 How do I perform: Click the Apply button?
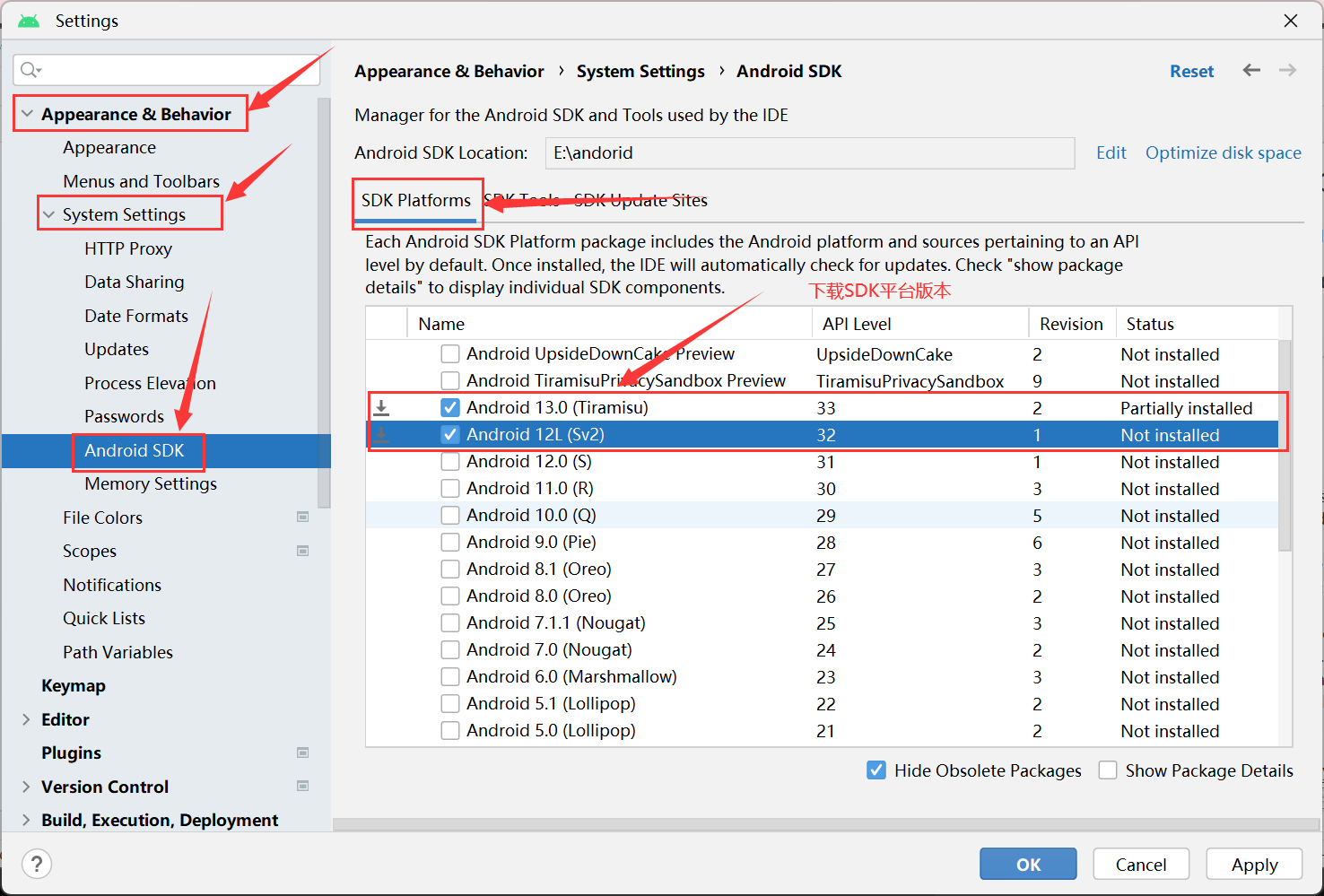click(x=1254, y=865)
